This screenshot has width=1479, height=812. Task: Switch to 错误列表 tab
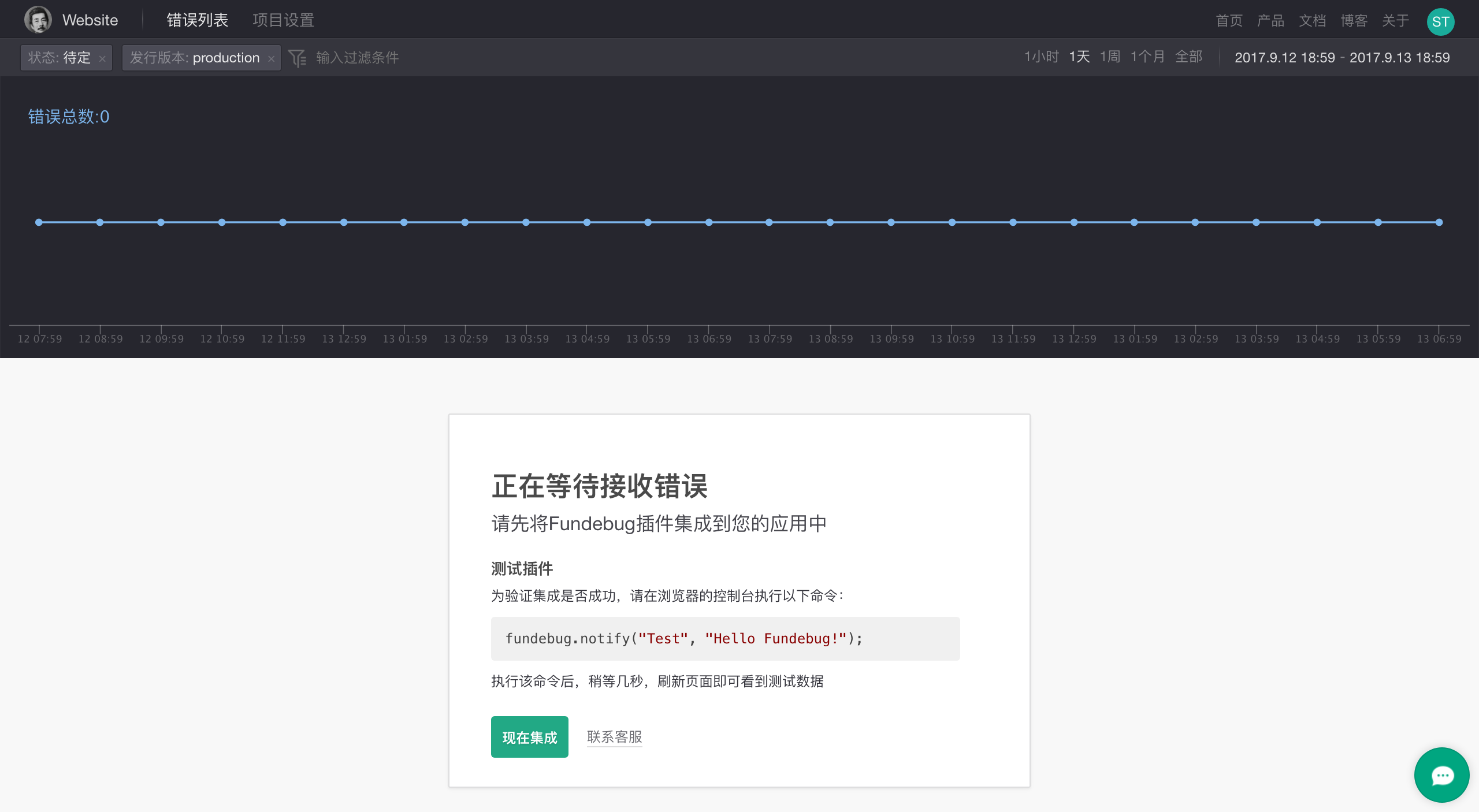[x=198, y=20]
